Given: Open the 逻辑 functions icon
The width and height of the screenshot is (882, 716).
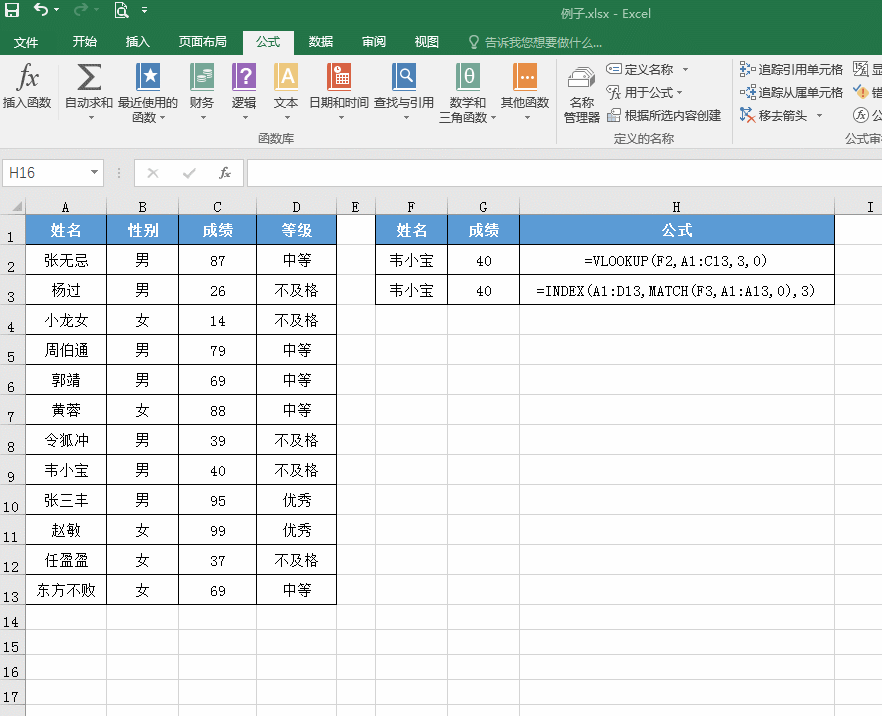Looking at the screenshot, I should click(x=244, y=77).
